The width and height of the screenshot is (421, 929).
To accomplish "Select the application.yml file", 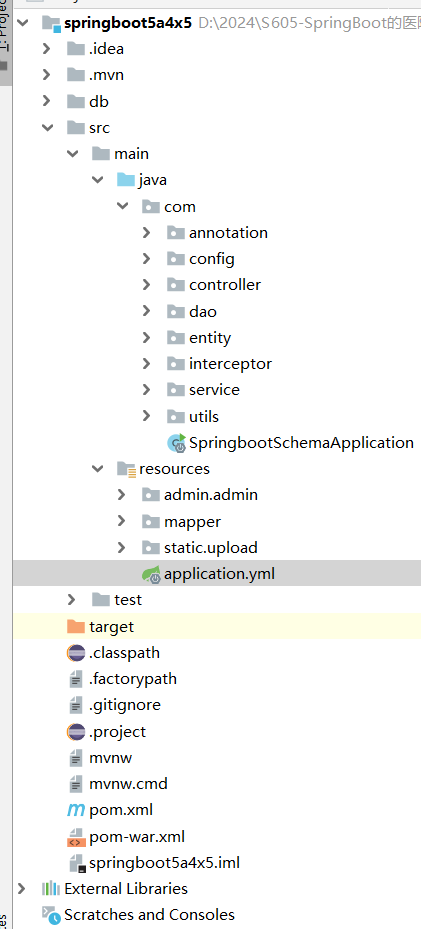I will pyautogui.click(x=219, y=574).
